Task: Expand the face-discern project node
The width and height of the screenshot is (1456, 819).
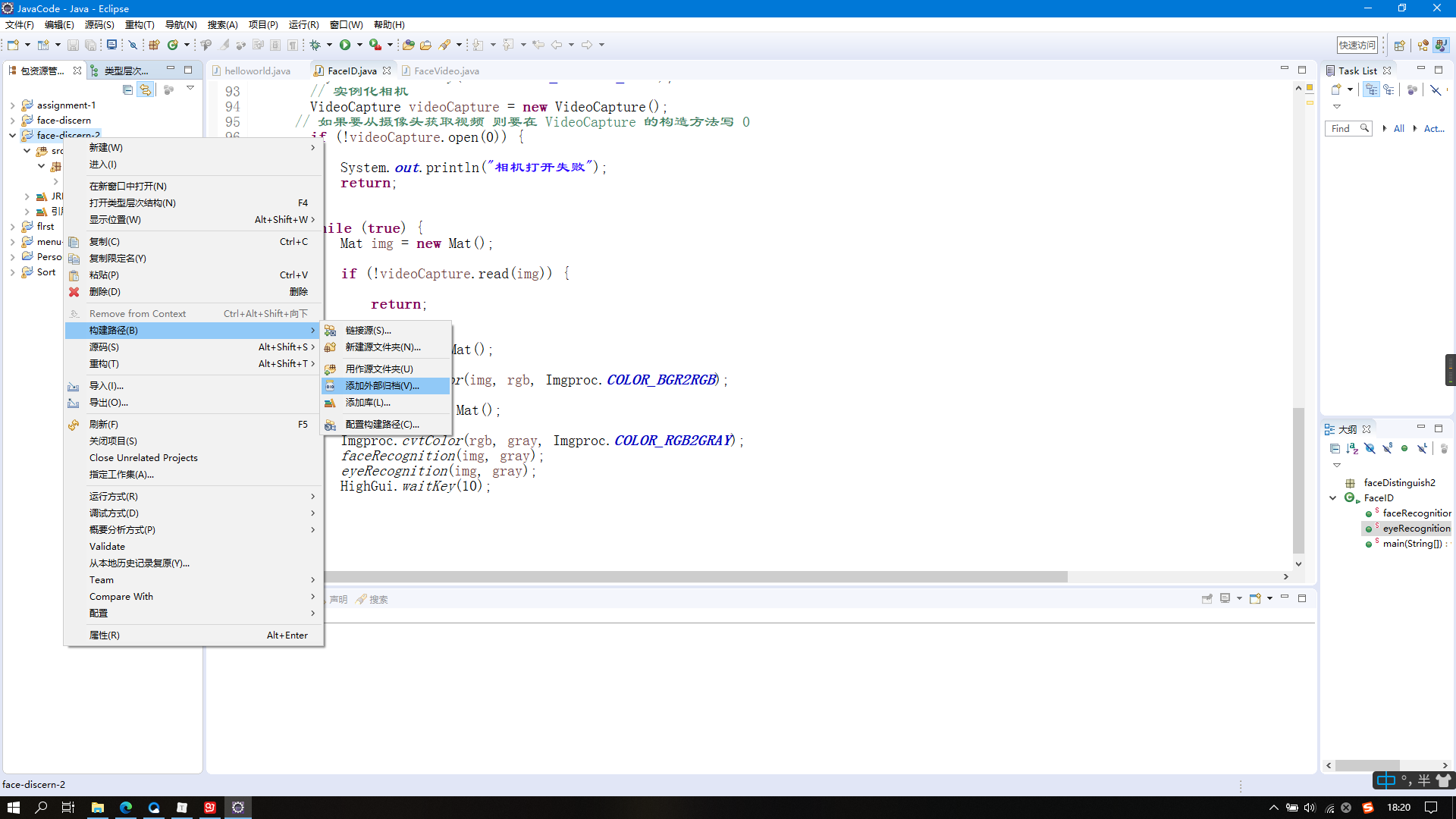Action: 13,121
